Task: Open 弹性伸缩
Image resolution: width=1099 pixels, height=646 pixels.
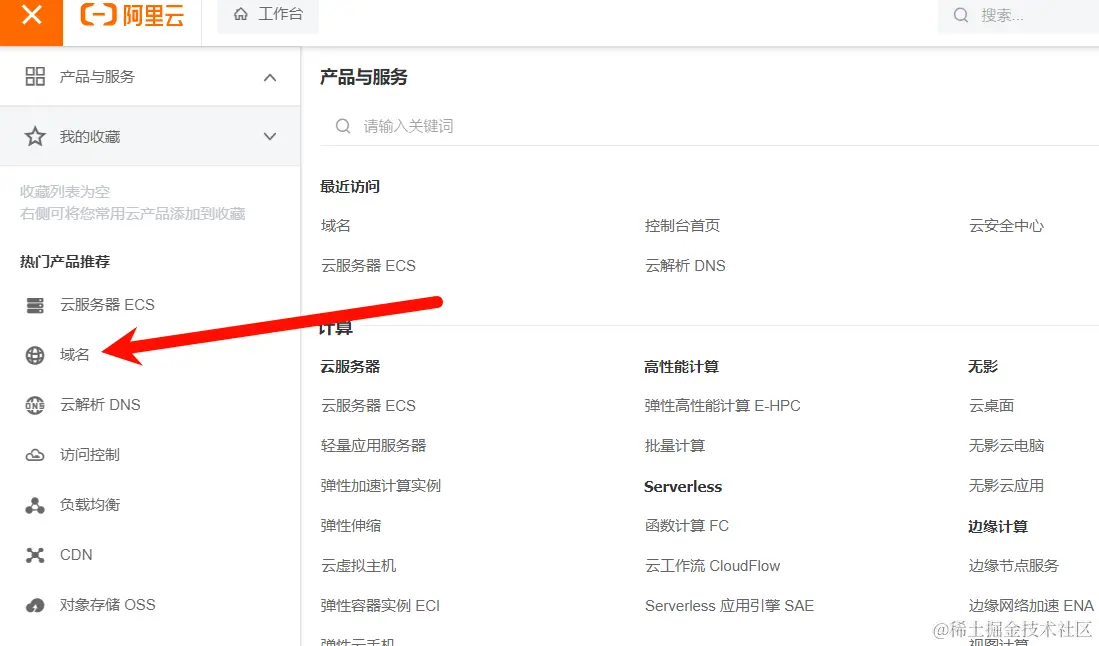Action: click(x=350, y=525)
